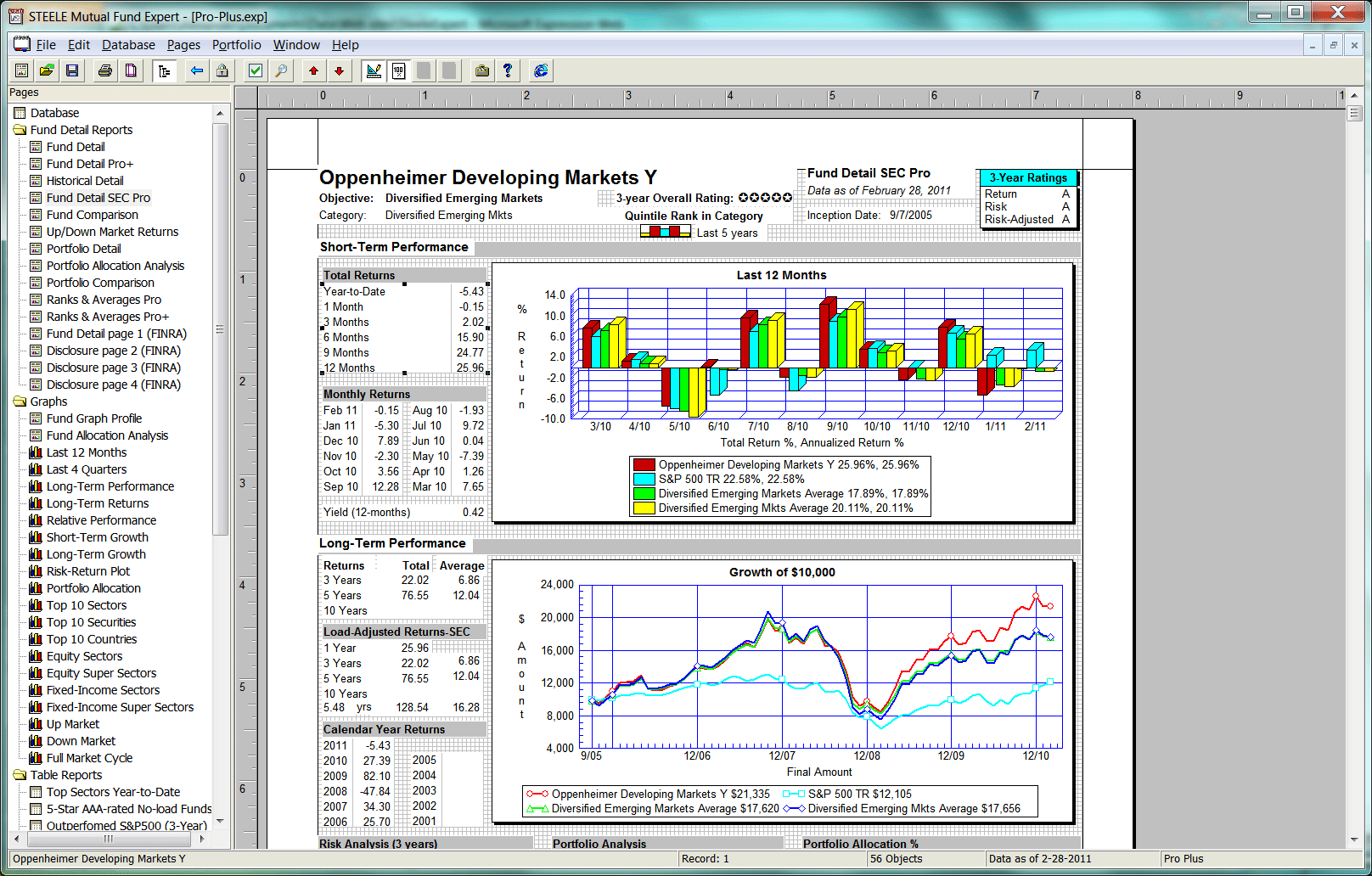Viewport: 1372px width, 876px height.
Task: Open Up/Down Market Returns page
Action: pyautogui.click(x=113, y=232)
